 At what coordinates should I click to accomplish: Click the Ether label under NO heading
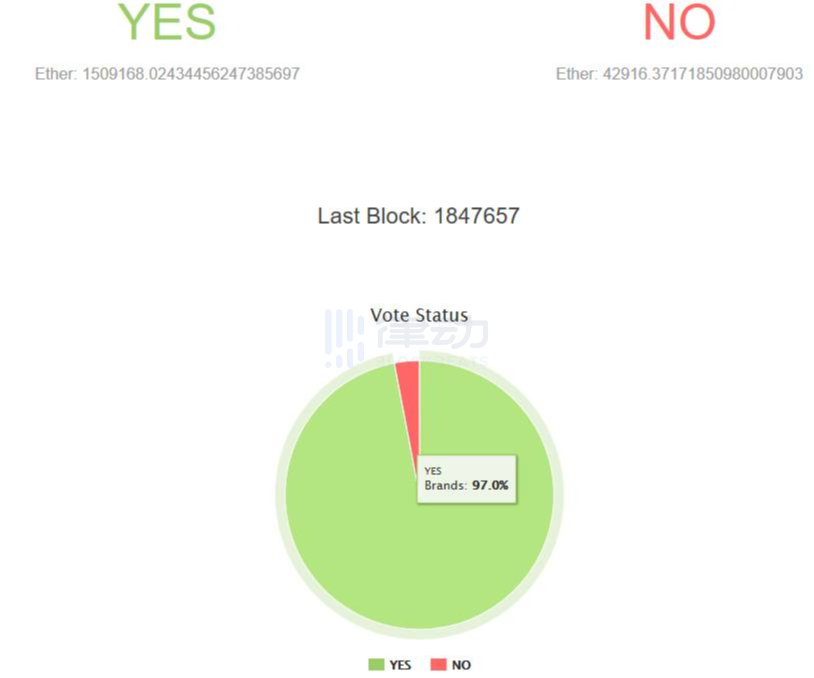[575, 74]
